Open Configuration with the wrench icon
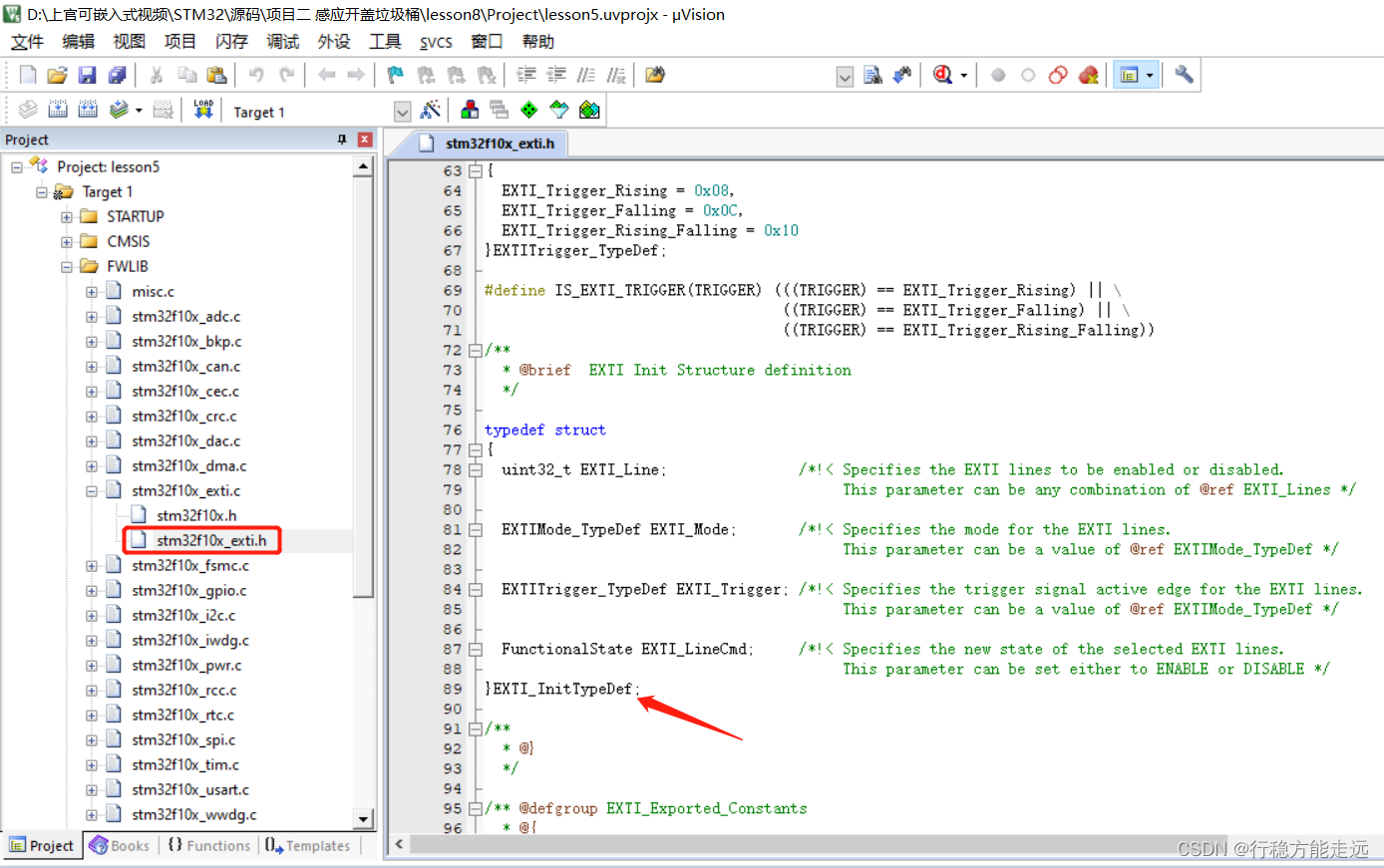This screenshot has height=868, width=1384. [x=1184, y=75]
